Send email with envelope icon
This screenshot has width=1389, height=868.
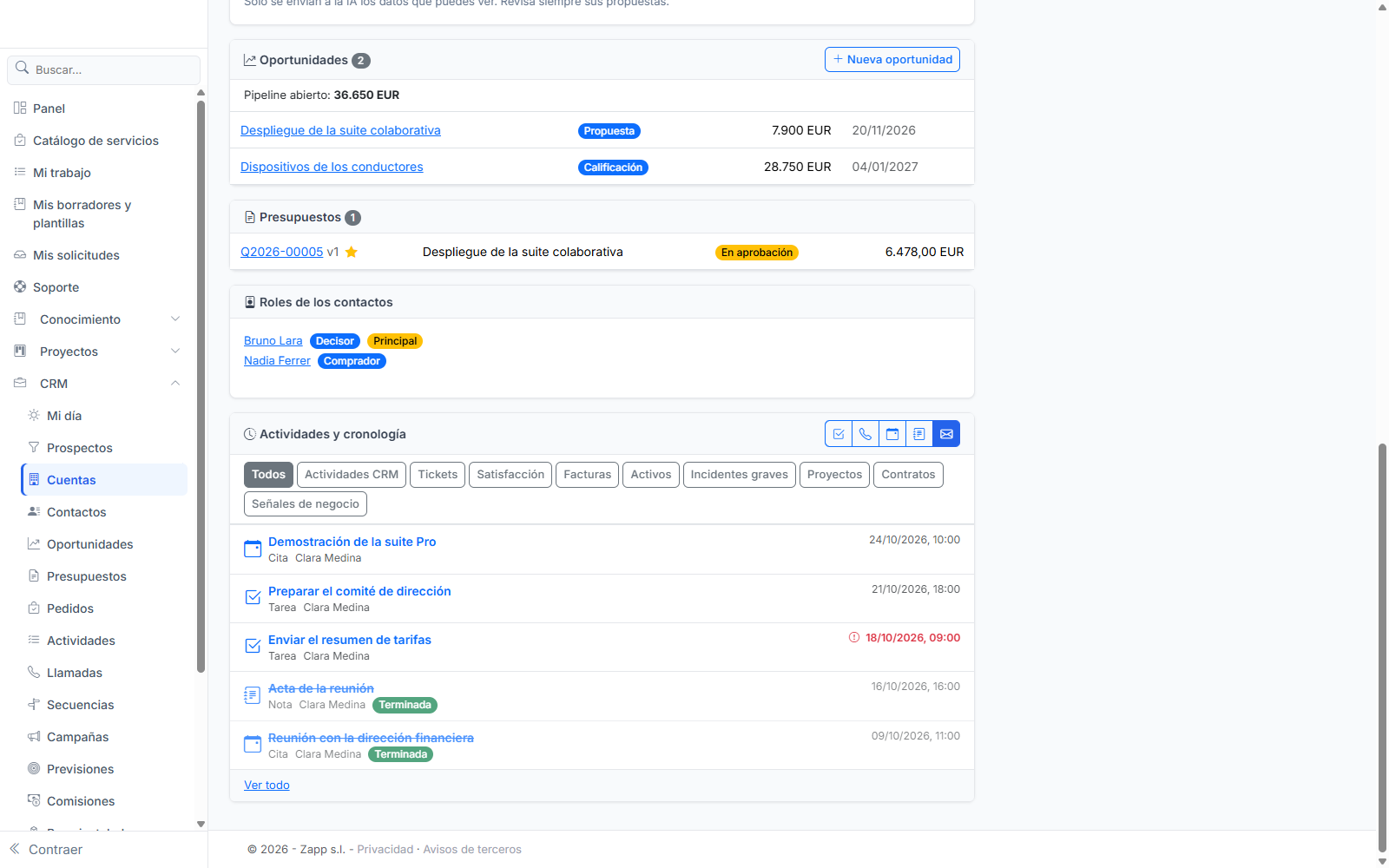(x=946, y=434)
